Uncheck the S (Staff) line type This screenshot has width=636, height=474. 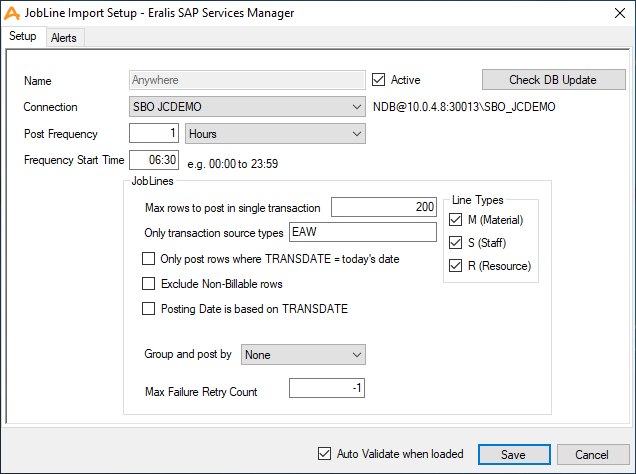(457, 243)
